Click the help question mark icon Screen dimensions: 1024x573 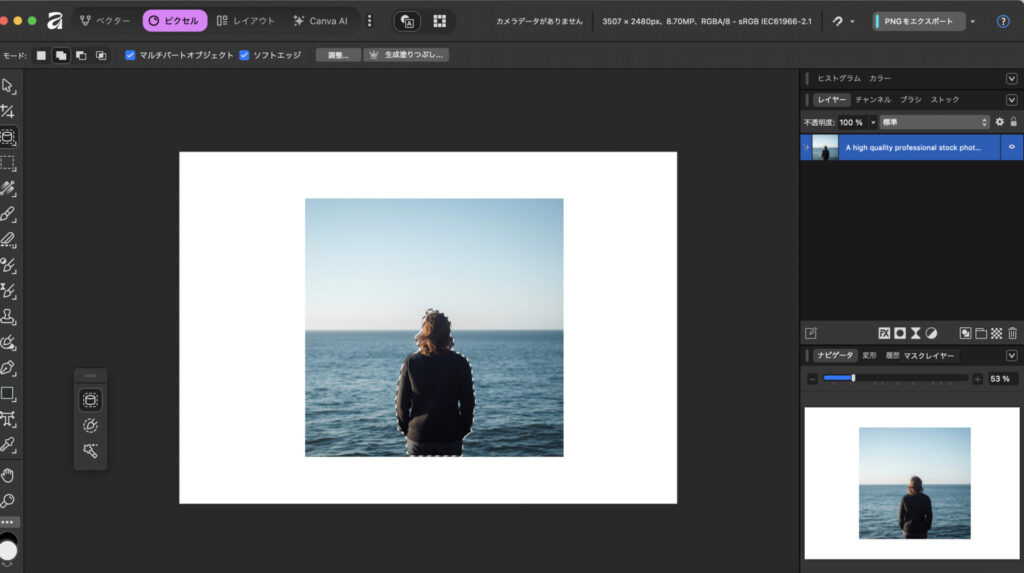(1003, 21)
